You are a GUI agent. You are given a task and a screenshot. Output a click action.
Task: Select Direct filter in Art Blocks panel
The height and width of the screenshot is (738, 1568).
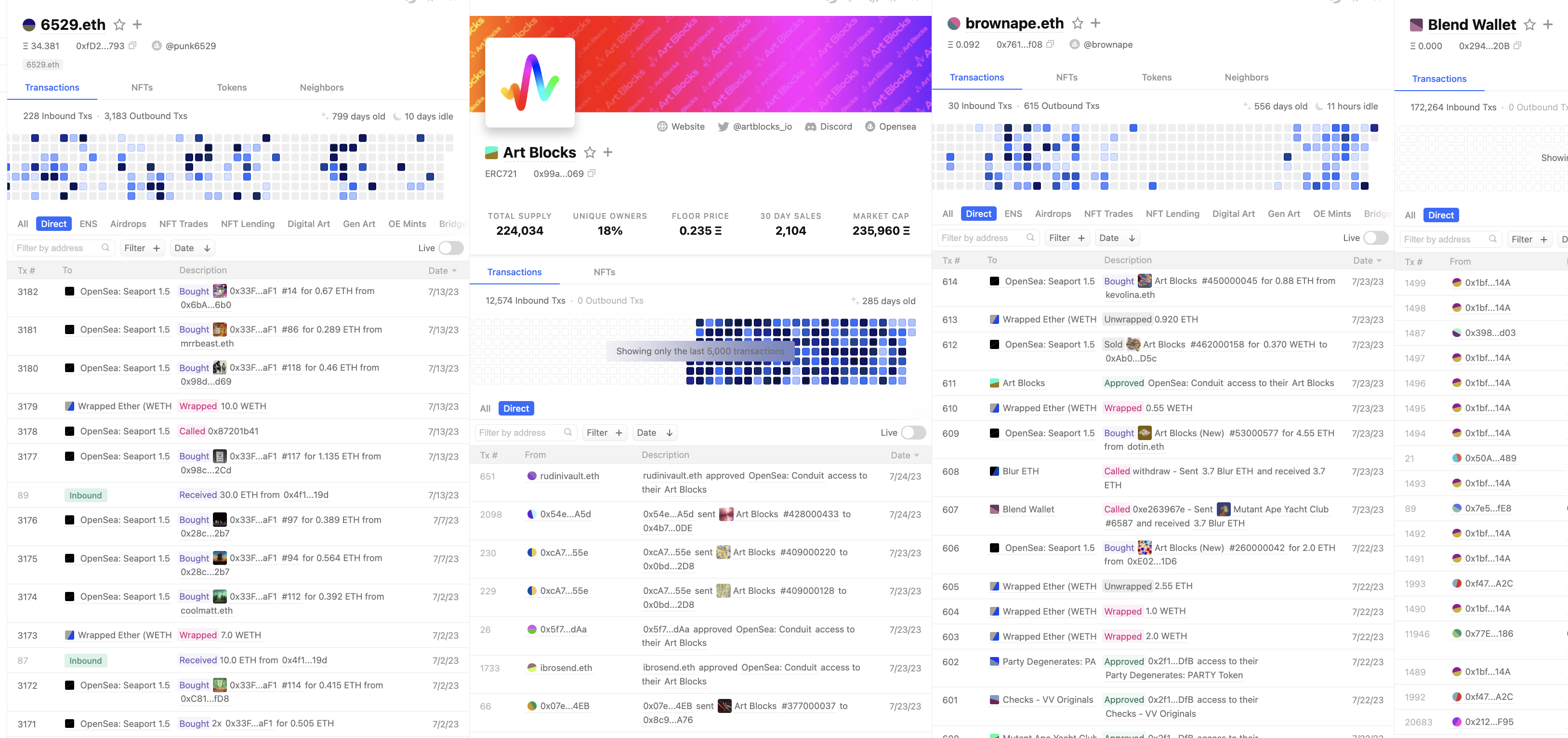516,408
